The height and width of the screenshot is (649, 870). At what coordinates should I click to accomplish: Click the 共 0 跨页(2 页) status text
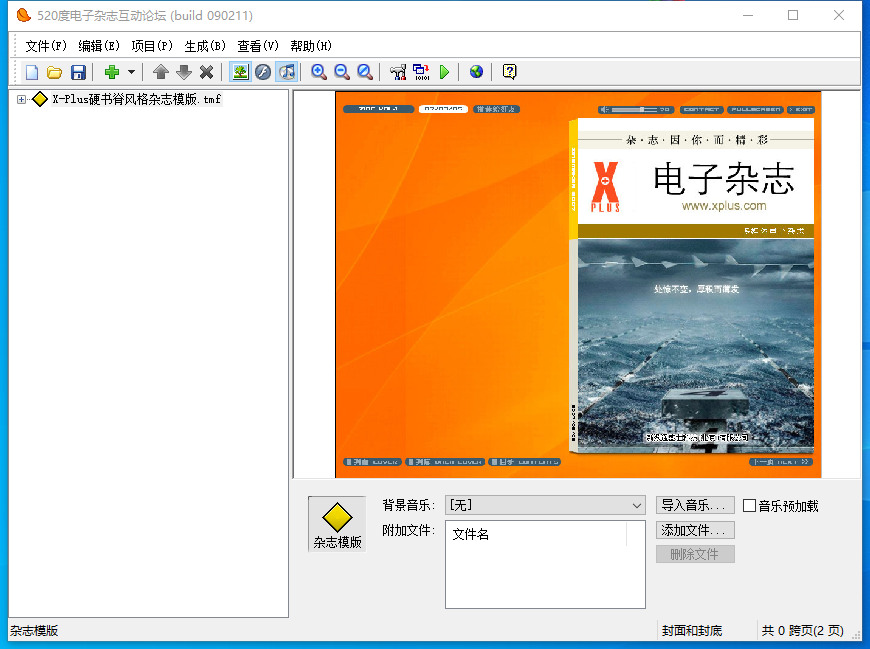point(802,631)
